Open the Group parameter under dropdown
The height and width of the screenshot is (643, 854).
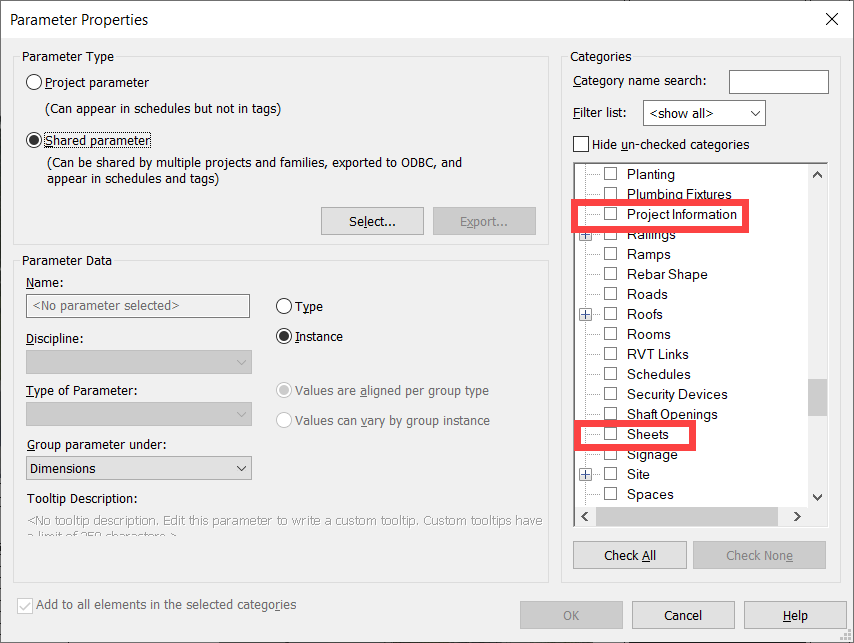(139, 468)
